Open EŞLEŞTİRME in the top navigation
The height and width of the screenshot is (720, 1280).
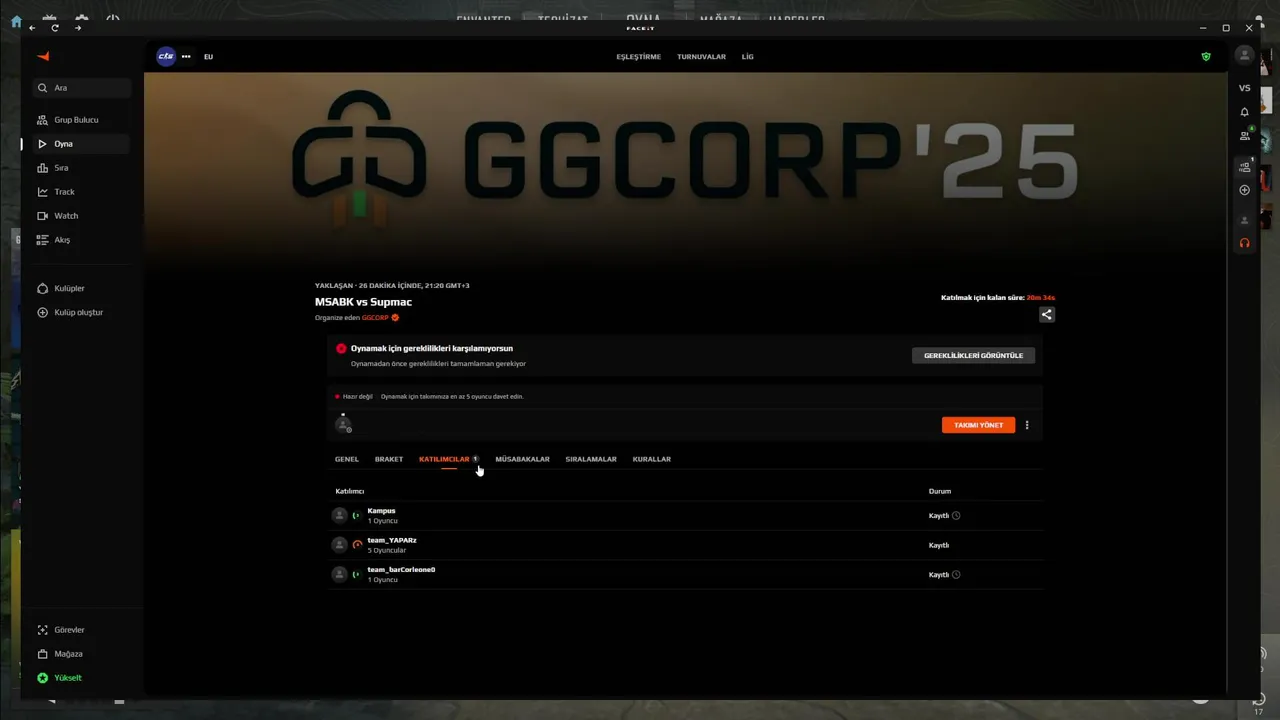coord(638,57)
